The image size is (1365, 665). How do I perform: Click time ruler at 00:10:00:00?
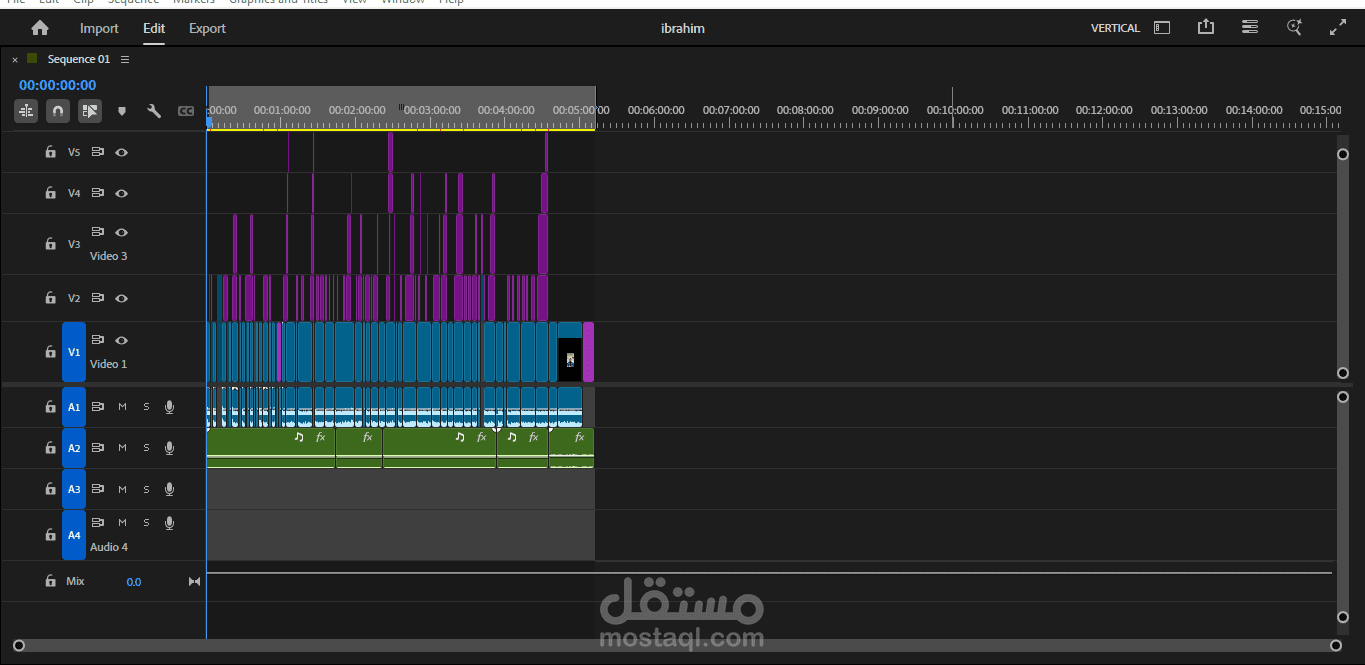pyautogui.click(x=955, y=110)
